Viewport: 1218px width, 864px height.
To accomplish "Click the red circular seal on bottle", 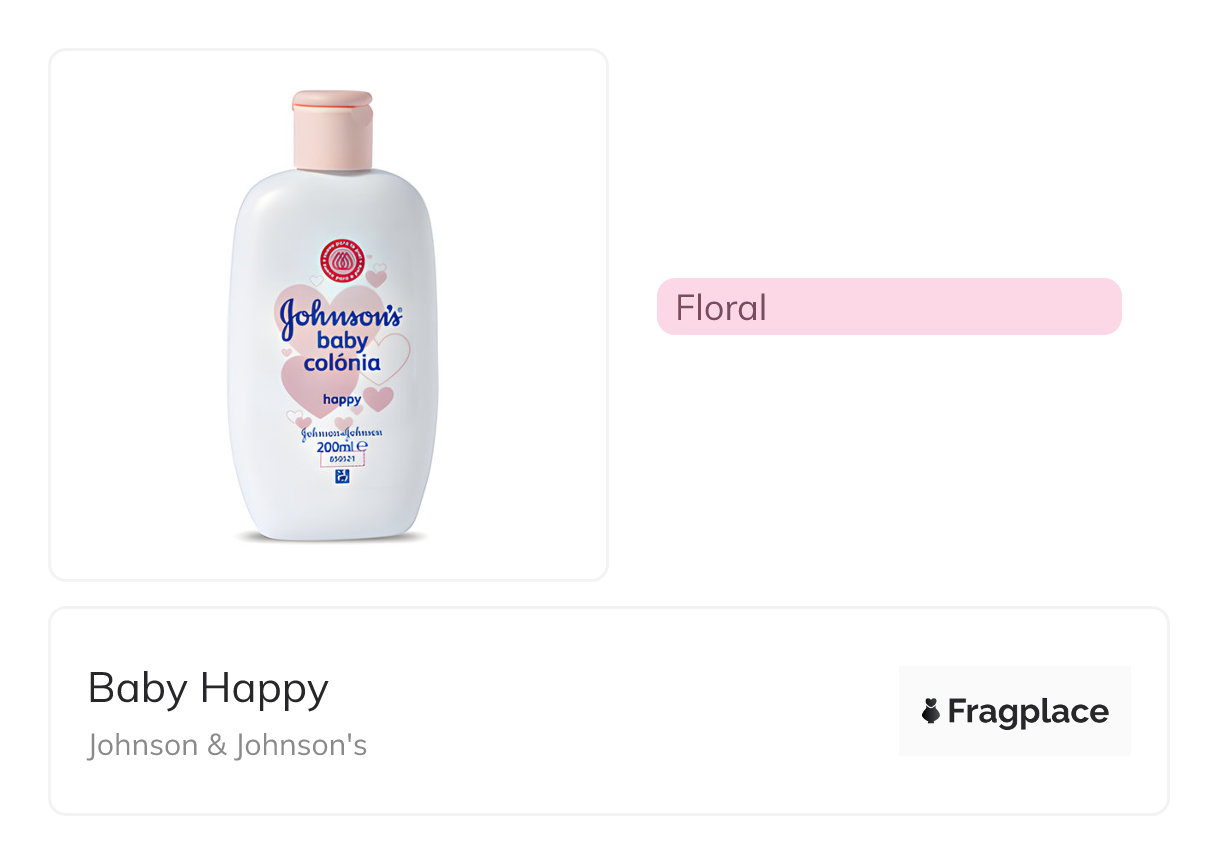I will coord(340,261).
